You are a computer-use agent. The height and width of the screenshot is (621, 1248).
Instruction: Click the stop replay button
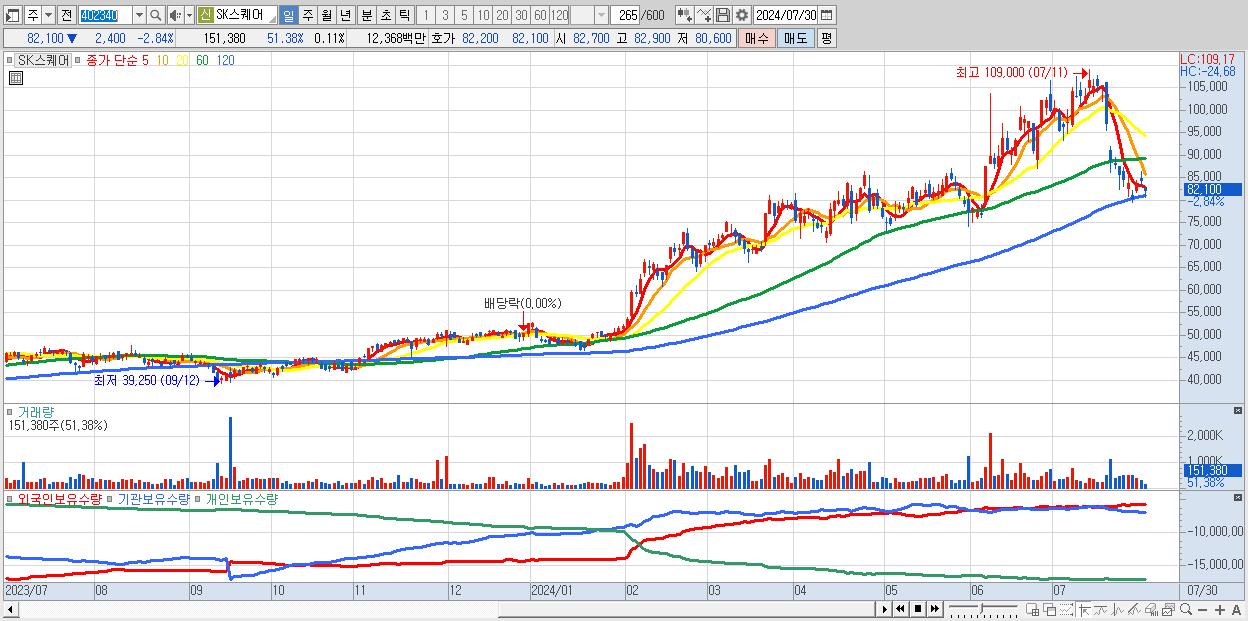[918, 609]
